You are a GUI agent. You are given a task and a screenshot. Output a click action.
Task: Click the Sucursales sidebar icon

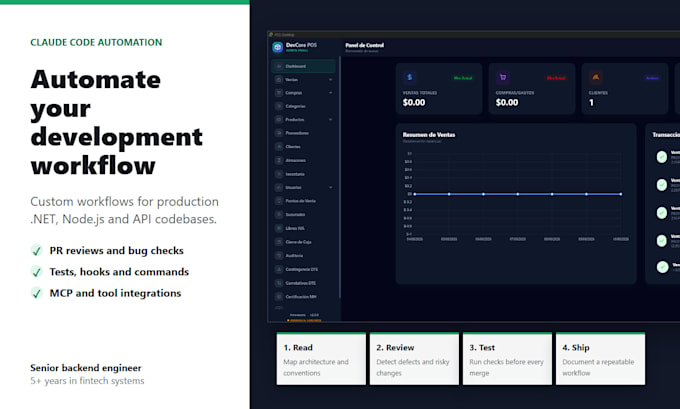pos(279,215)
